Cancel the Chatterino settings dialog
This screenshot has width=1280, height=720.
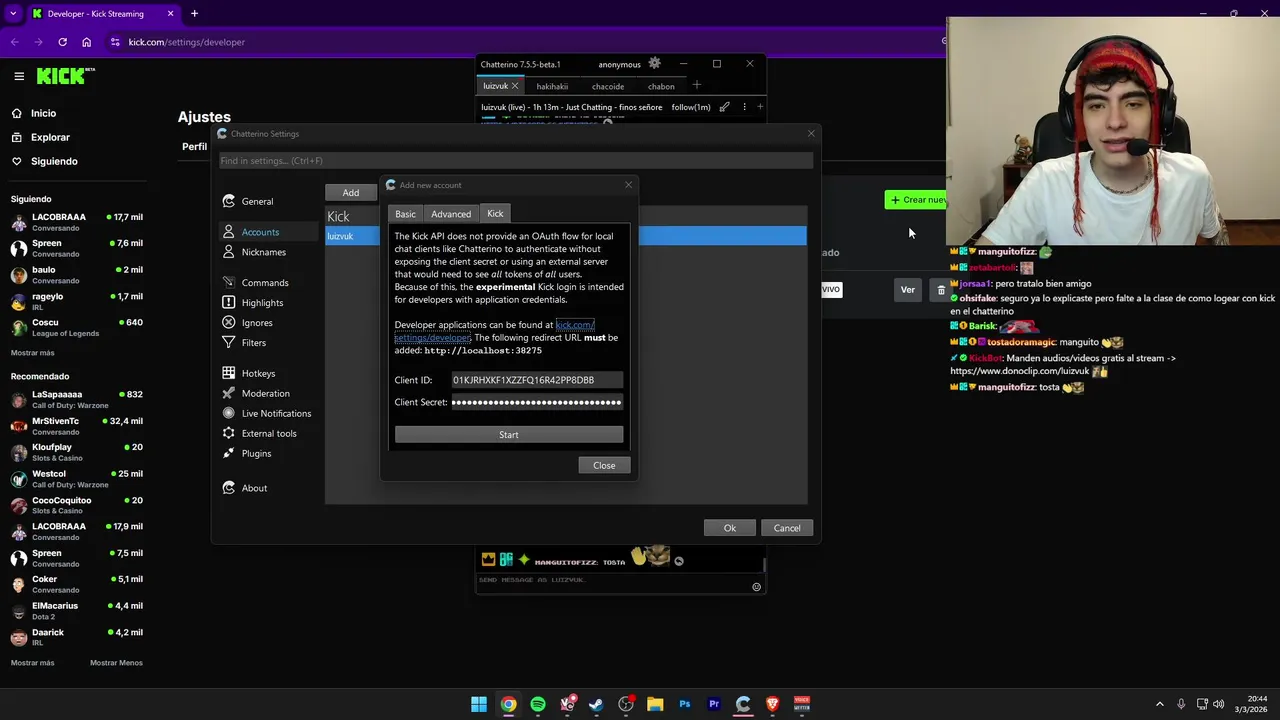[787, 528]
